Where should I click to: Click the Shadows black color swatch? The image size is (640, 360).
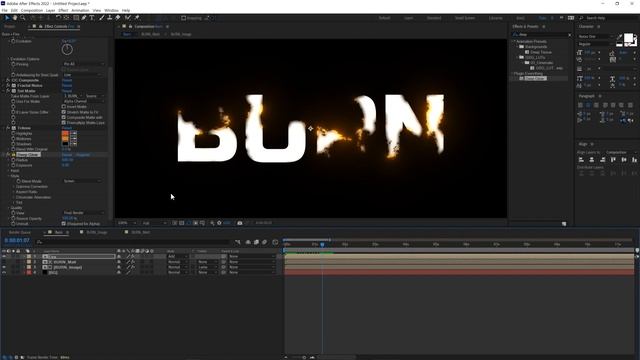coord(65,144)
